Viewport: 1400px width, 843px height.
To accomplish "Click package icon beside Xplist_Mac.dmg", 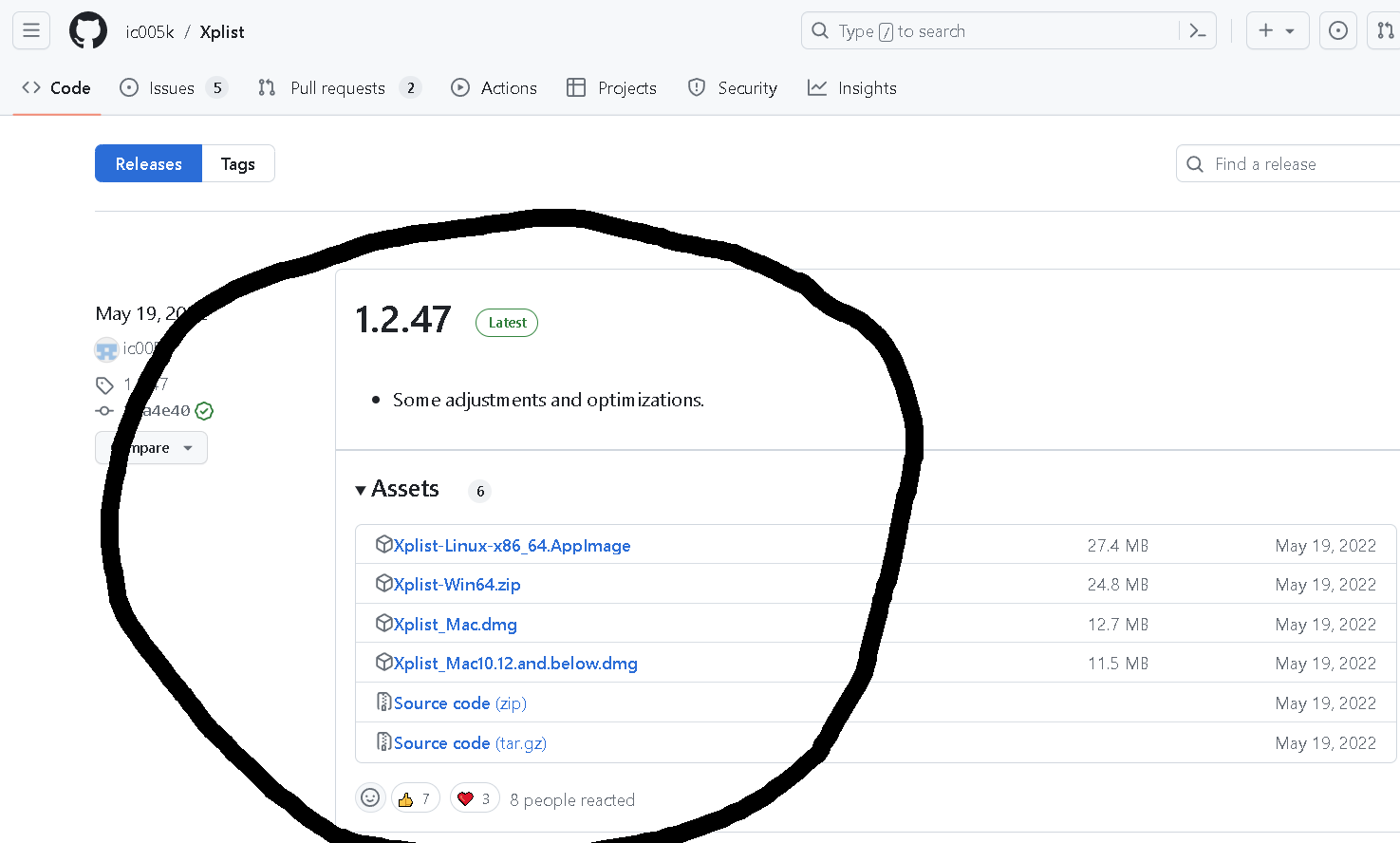I will click(383, 623).
